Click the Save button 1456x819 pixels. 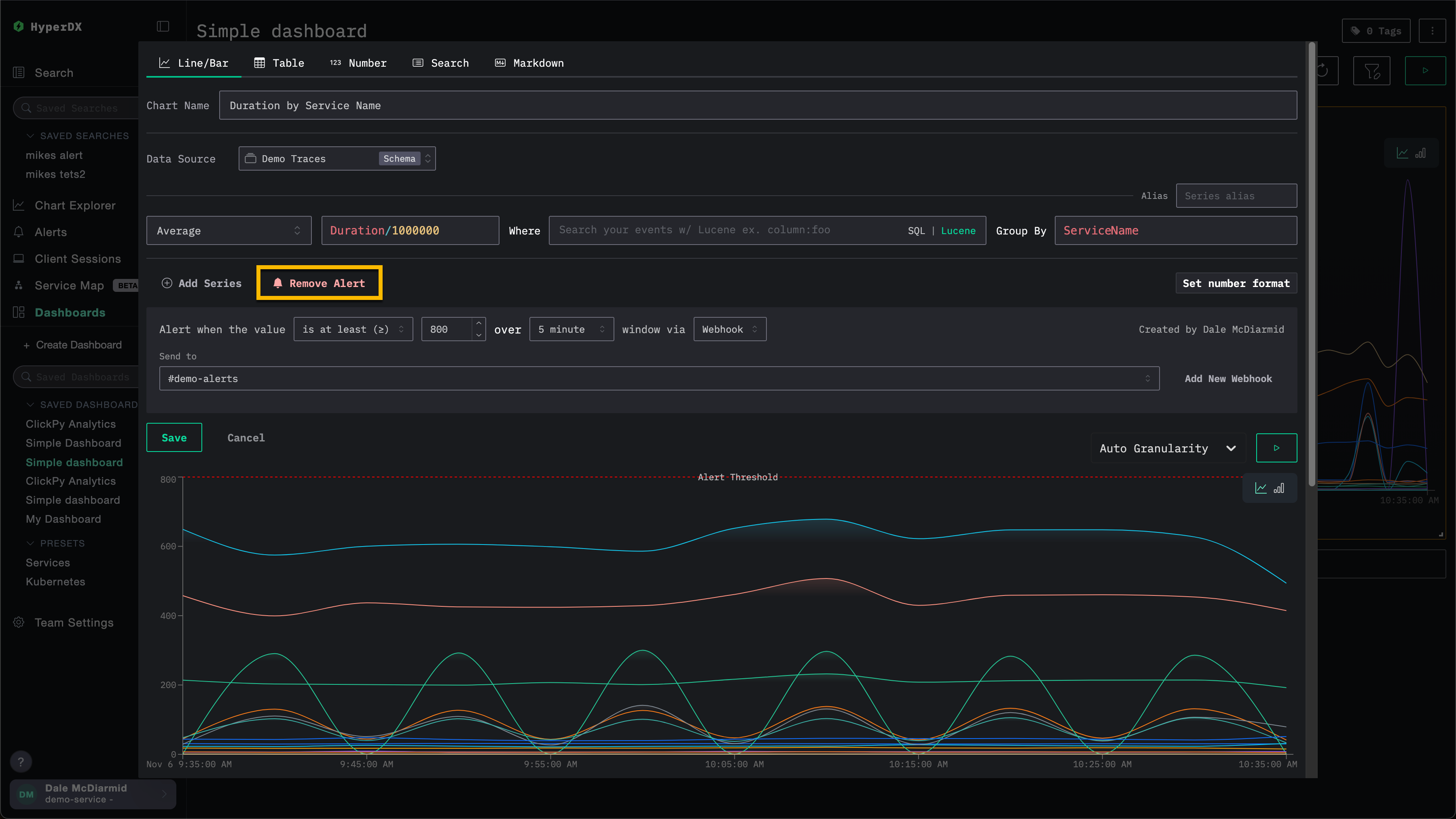coord(174,437)
